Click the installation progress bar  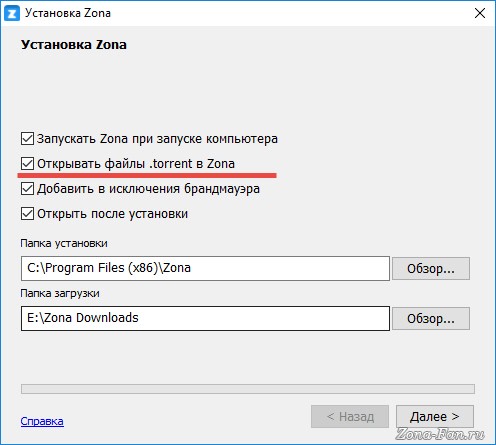(x=248, y=389)
